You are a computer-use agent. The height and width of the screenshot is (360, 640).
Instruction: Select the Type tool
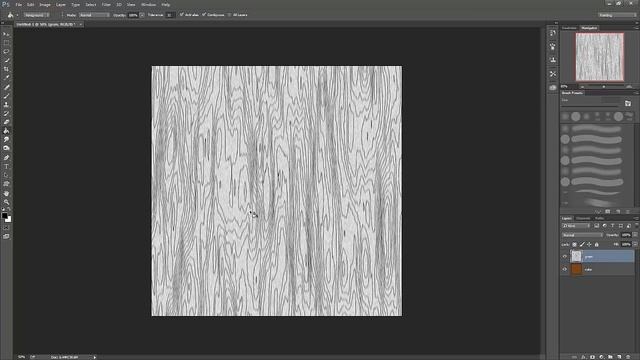(x=6, y=167)
